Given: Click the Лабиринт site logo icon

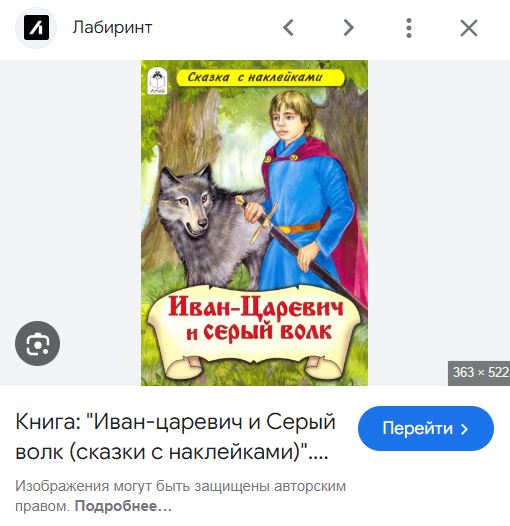Looking at the screenshot, I should [x=36, y=28].
